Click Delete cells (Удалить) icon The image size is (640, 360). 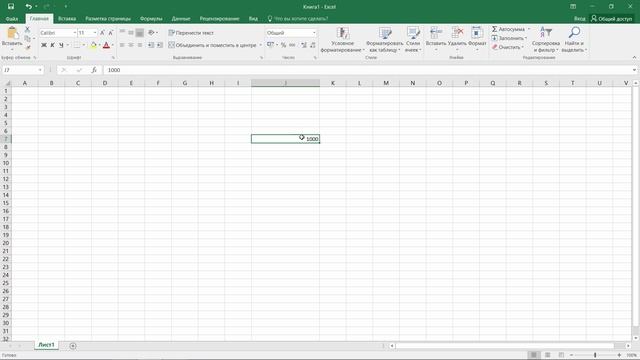pyautogui.click(x=457, y=33)
